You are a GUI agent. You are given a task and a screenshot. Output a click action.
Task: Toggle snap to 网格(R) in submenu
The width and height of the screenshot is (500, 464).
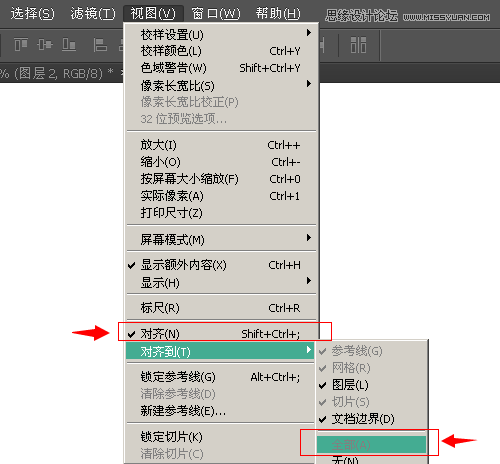tap(372, 368)
